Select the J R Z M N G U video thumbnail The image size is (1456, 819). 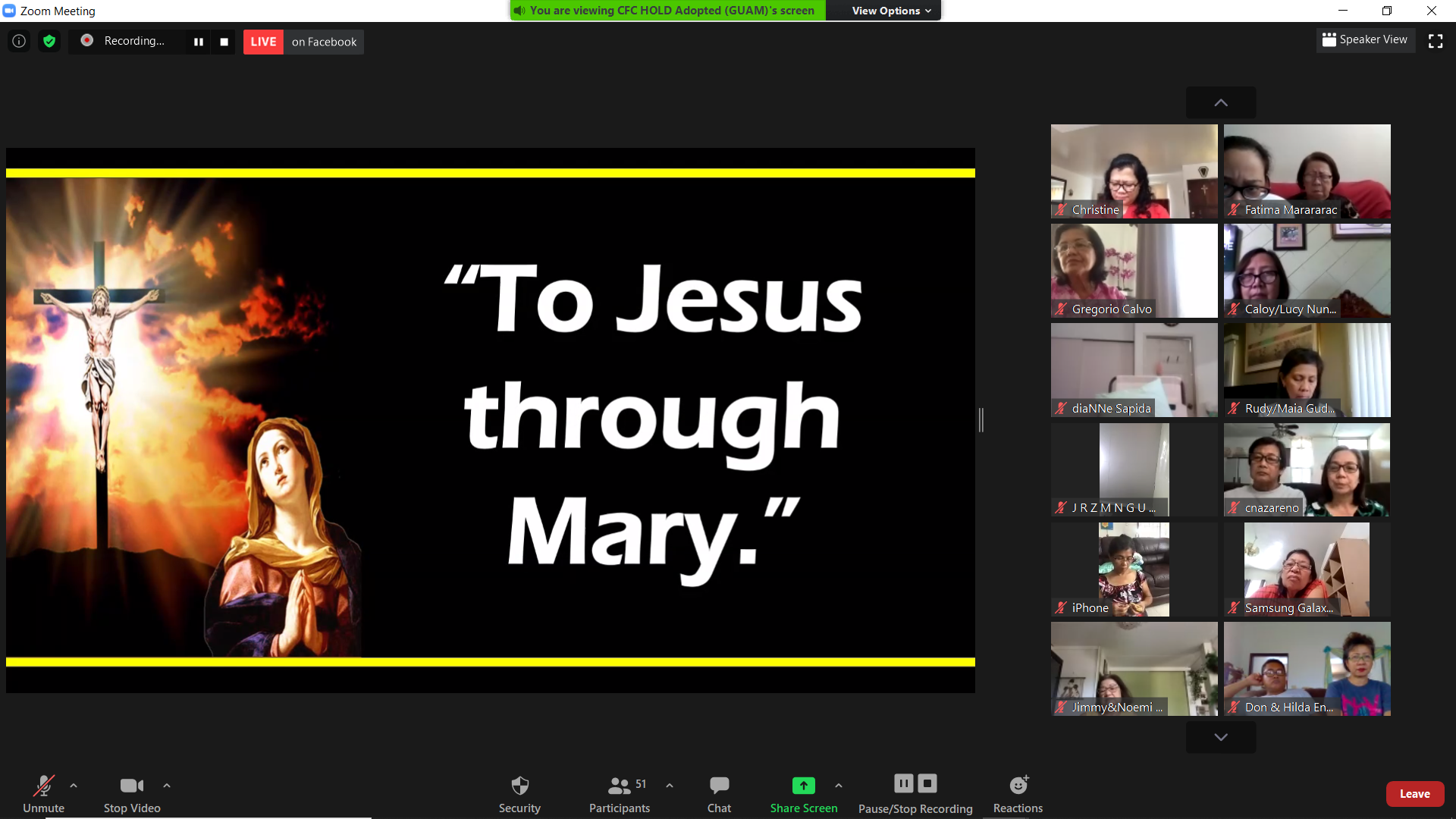1134,470
